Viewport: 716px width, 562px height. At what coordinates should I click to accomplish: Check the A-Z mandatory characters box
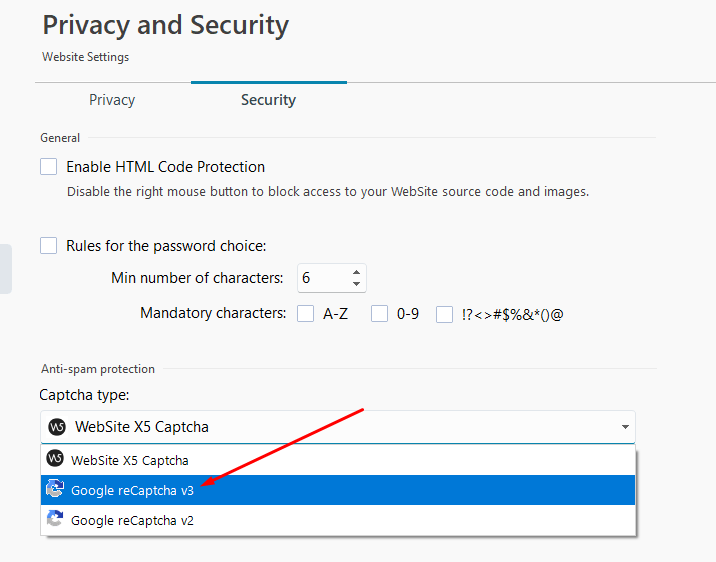coord(306,314)
